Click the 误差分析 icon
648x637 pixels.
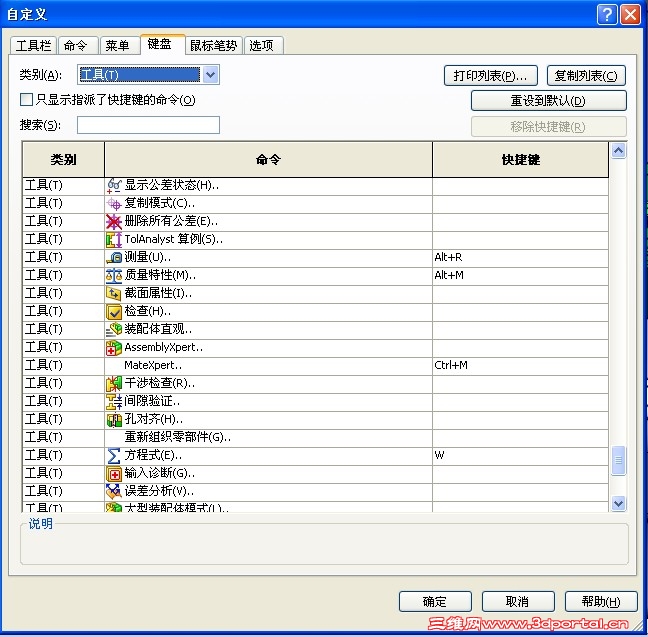114,492
